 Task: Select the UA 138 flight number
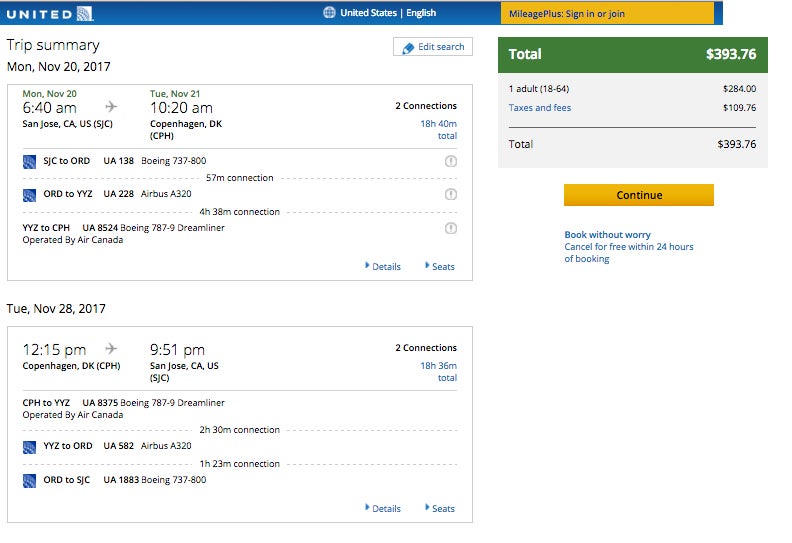click(x=118, y=161)
